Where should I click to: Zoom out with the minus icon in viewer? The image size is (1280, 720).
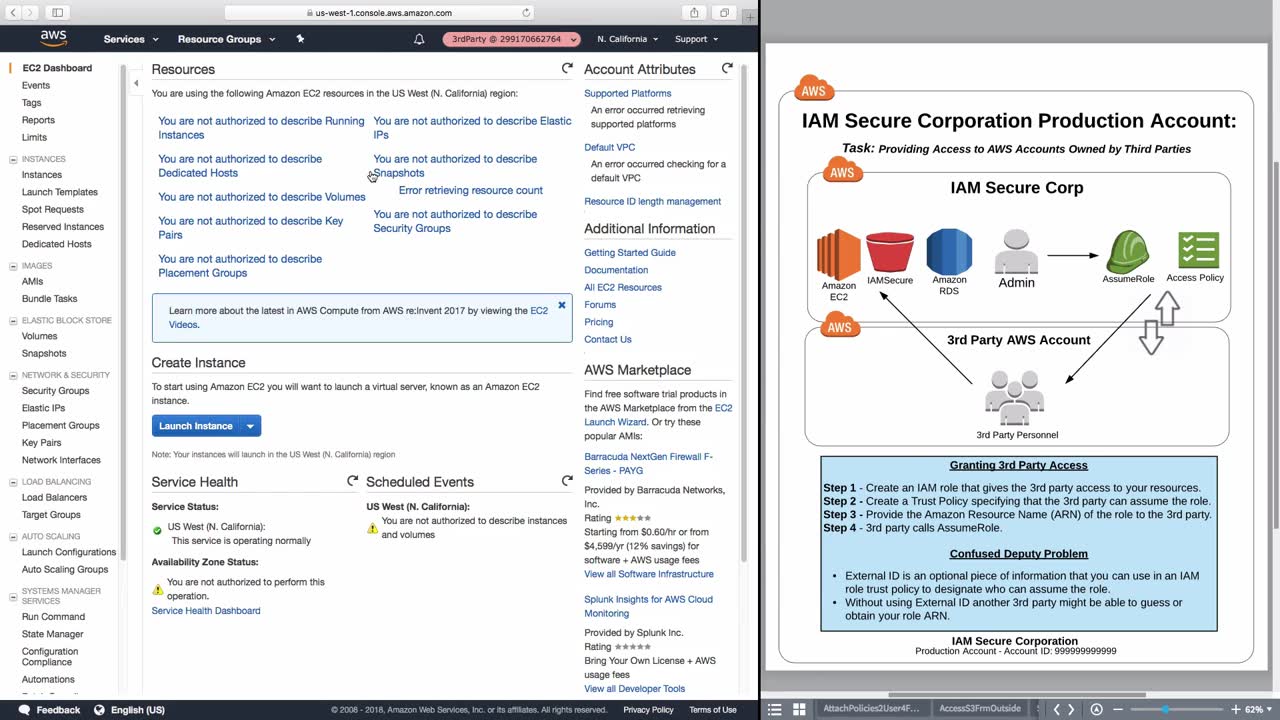1118,709
